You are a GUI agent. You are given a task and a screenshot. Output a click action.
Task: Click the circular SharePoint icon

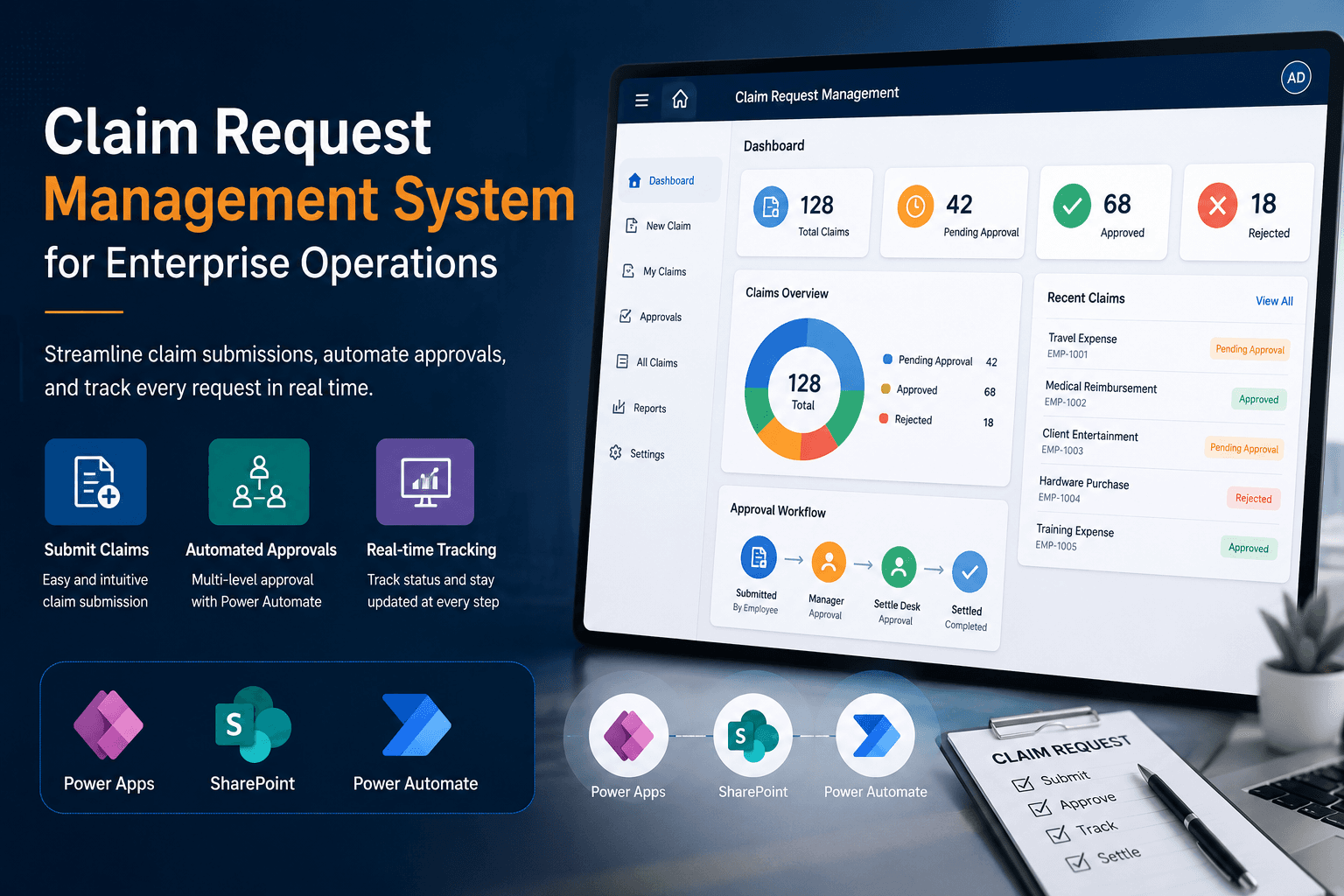point(752,735)
